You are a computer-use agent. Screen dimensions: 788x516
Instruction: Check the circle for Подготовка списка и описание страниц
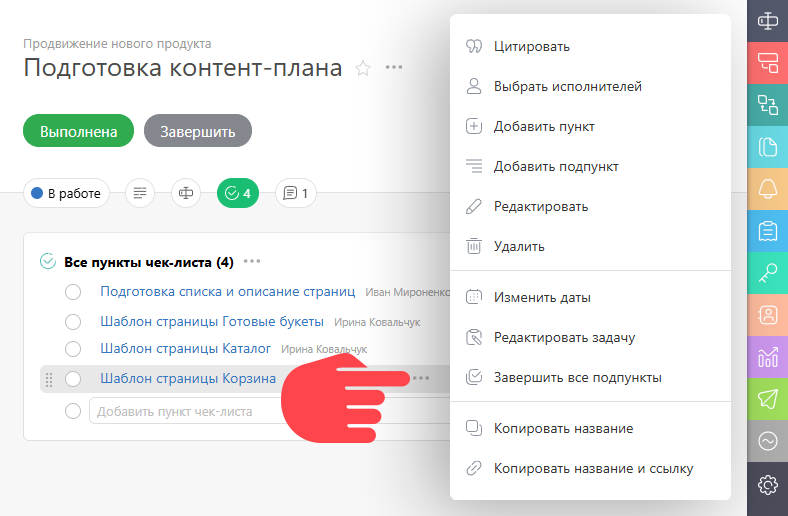click(x=73, y=292)
